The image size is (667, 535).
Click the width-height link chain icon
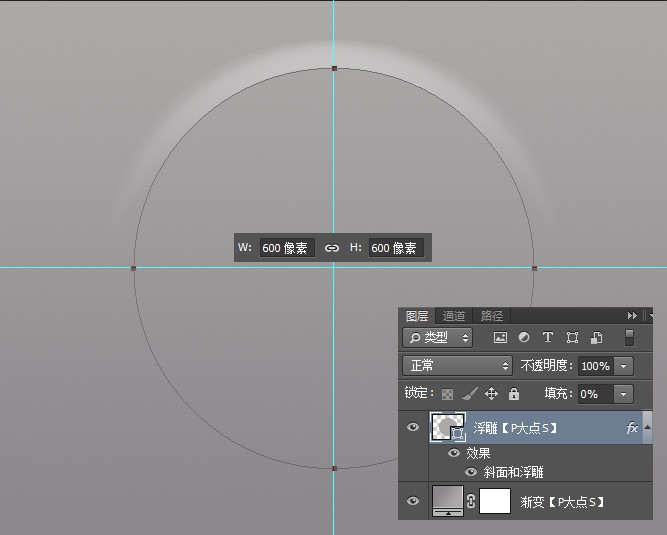(x=332, y=248)
